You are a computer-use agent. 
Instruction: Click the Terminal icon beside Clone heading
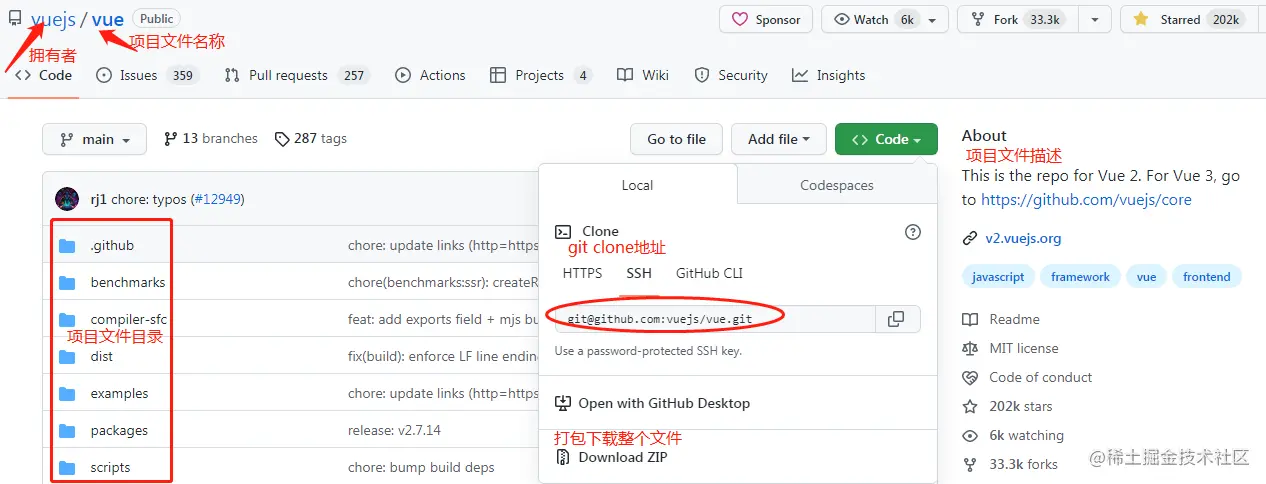click(x=563, y=232)
